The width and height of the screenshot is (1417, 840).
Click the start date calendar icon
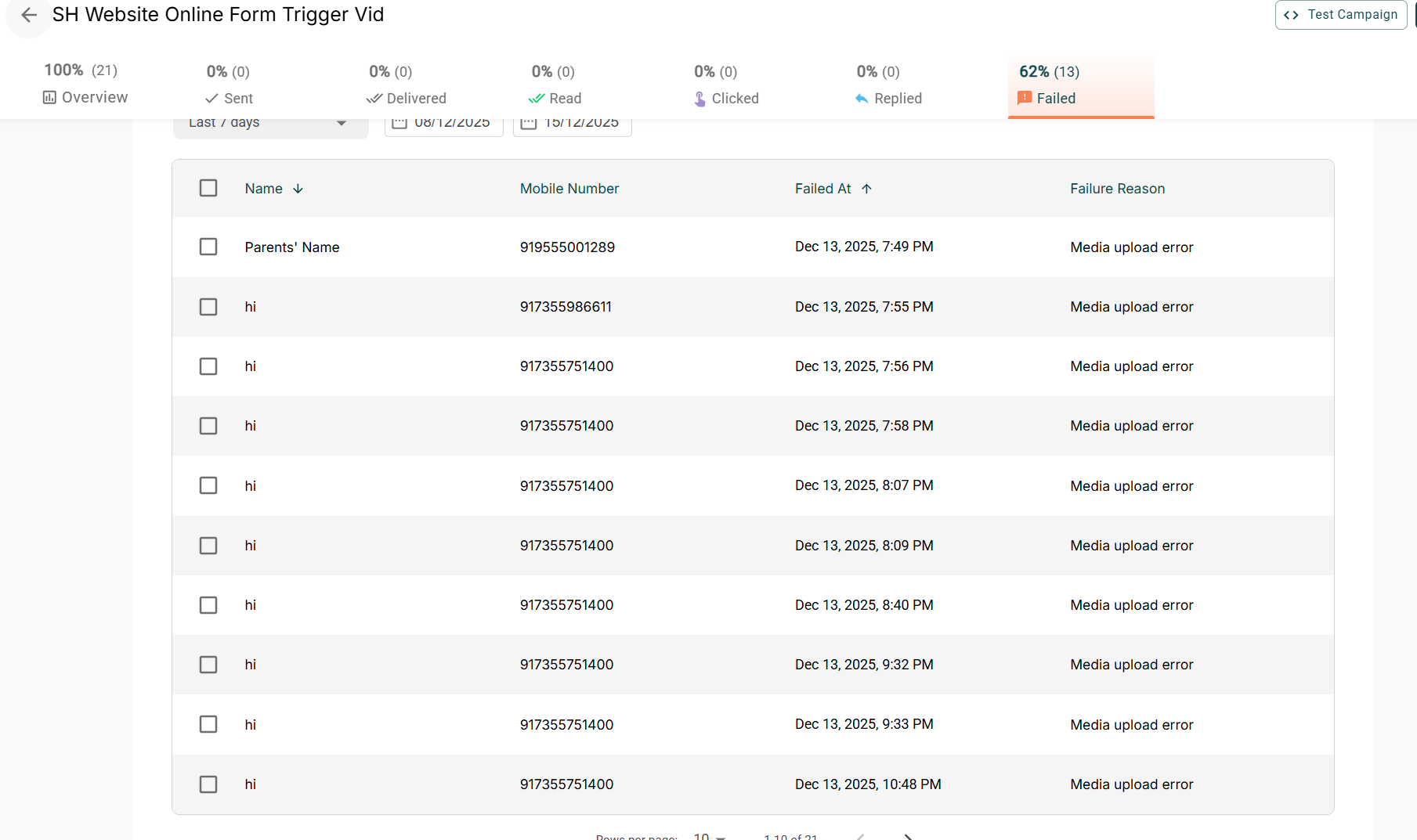[x=399, y=123]
